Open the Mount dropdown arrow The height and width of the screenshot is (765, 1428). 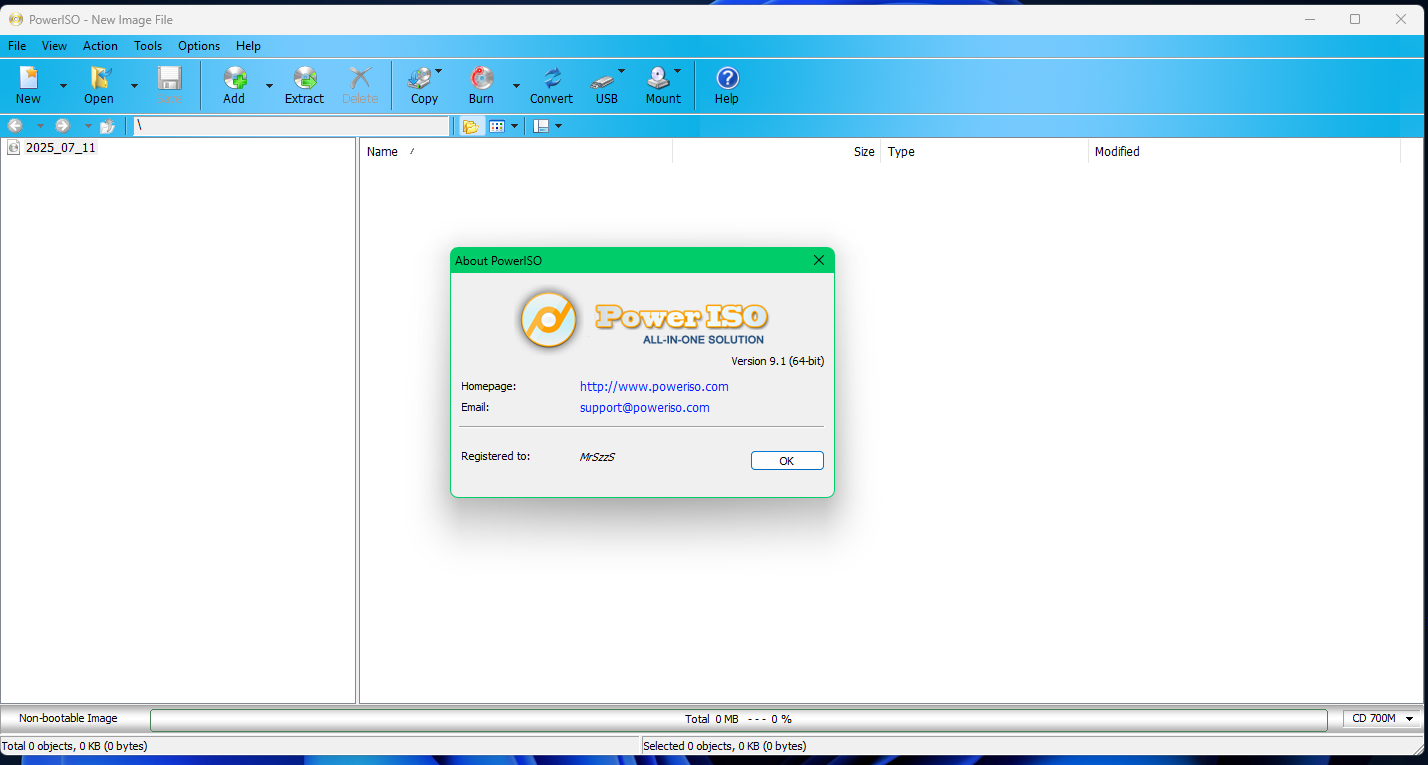coord(677,71)
